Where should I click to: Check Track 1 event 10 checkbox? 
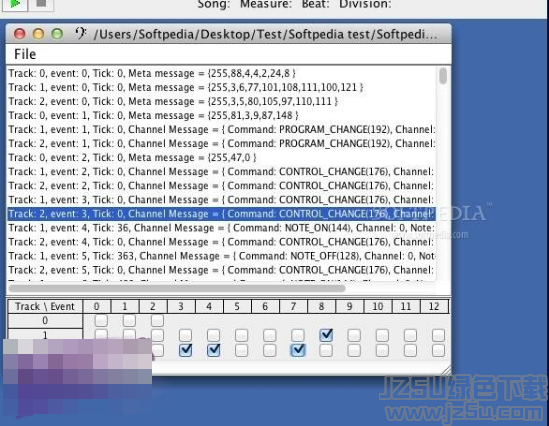pos(382,335)
